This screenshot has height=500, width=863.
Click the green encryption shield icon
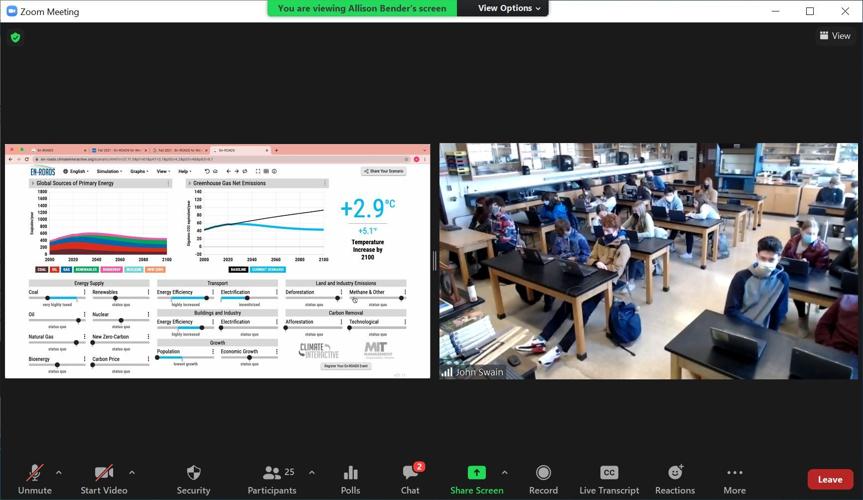[15, 37]
